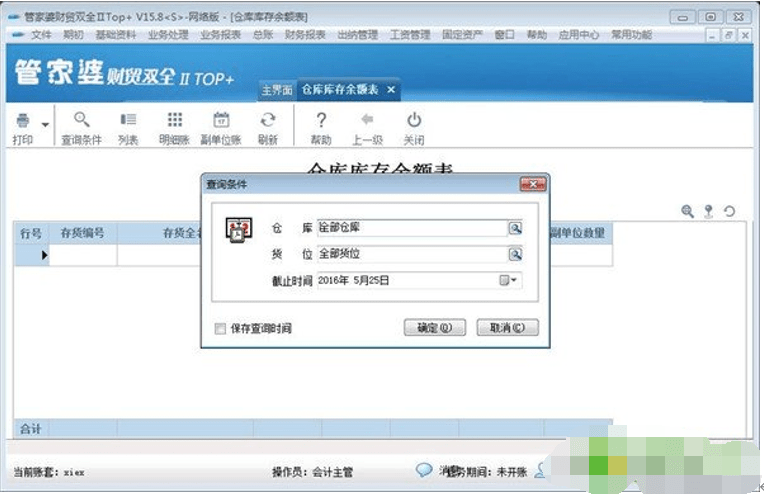Open the 总账 menu
The height and width of the screenshot is (495, 764).
click(x=263, y=35)
